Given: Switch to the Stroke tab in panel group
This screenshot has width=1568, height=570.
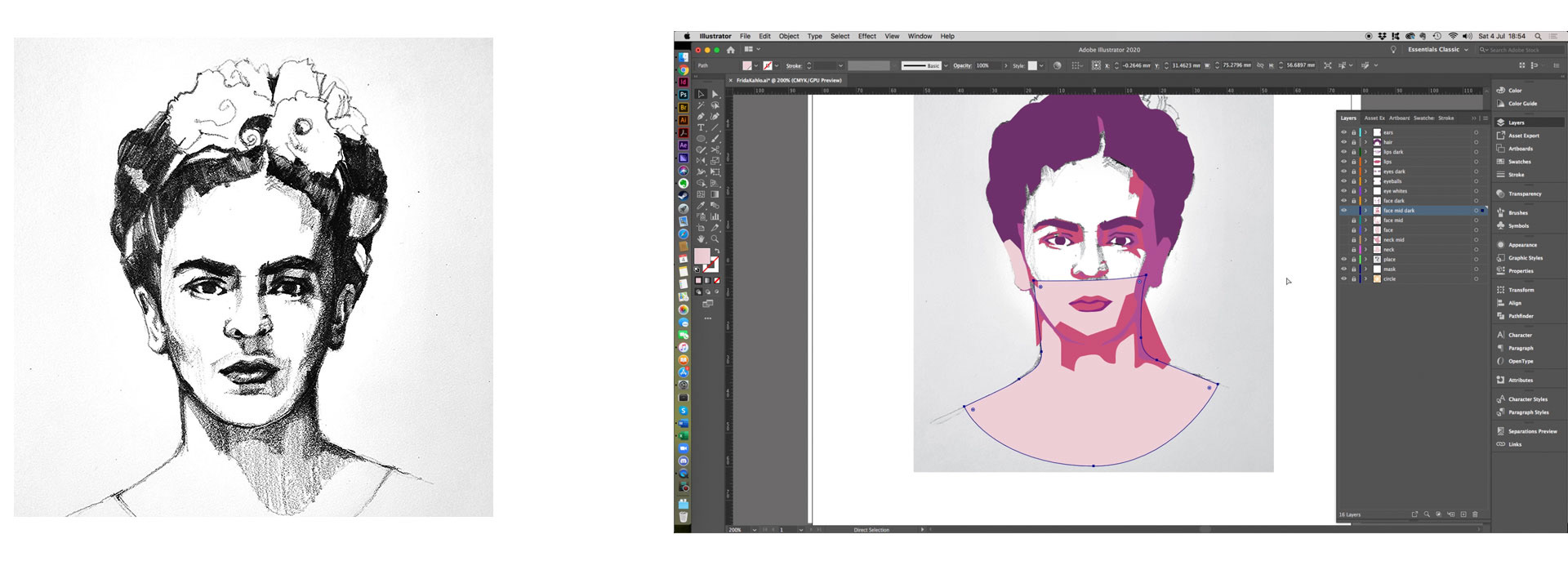Looking at the screenshot, I should click(x=1446, y=118).
